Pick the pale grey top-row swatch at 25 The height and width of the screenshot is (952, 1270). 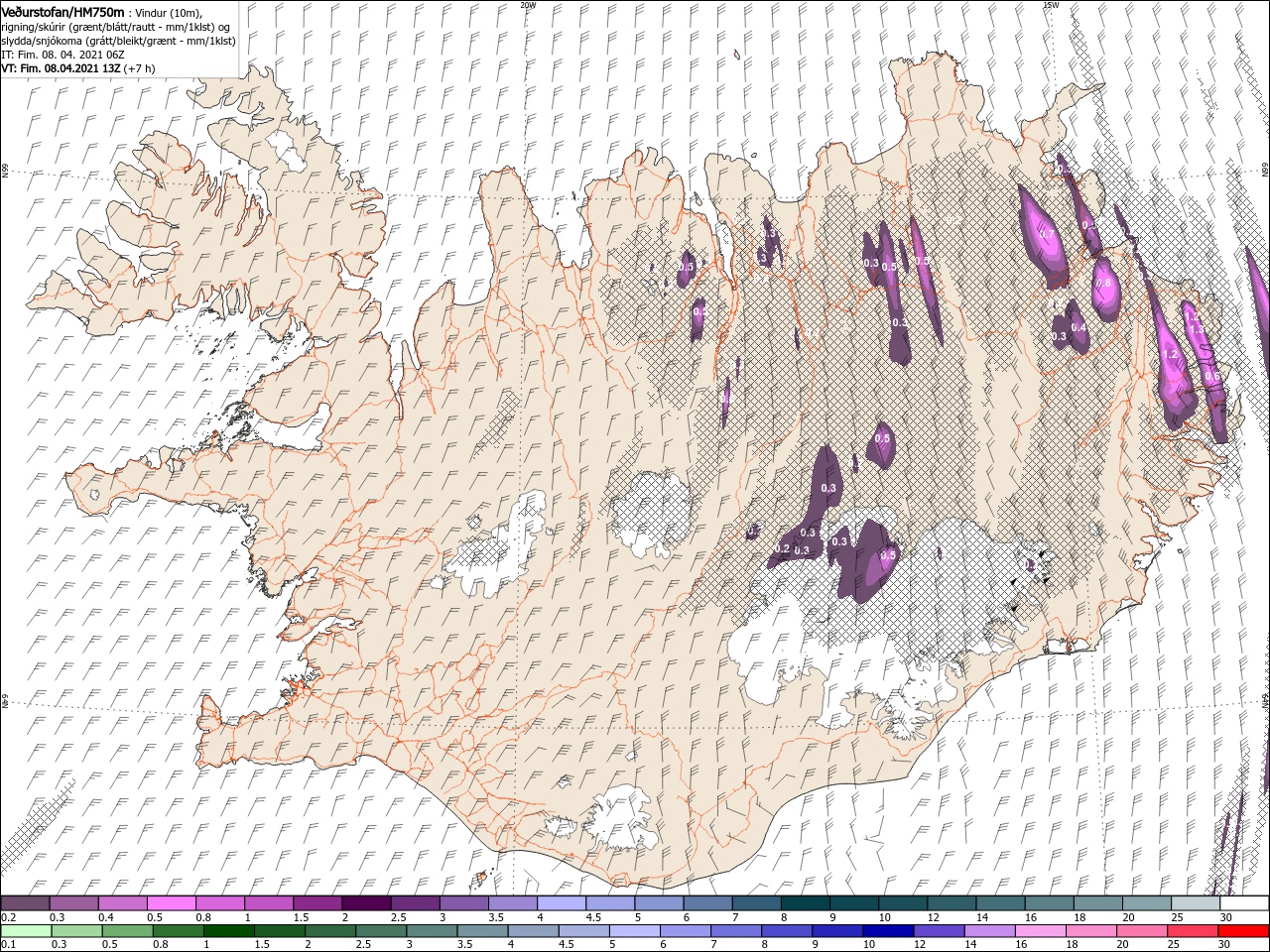tap(1196, 903)
